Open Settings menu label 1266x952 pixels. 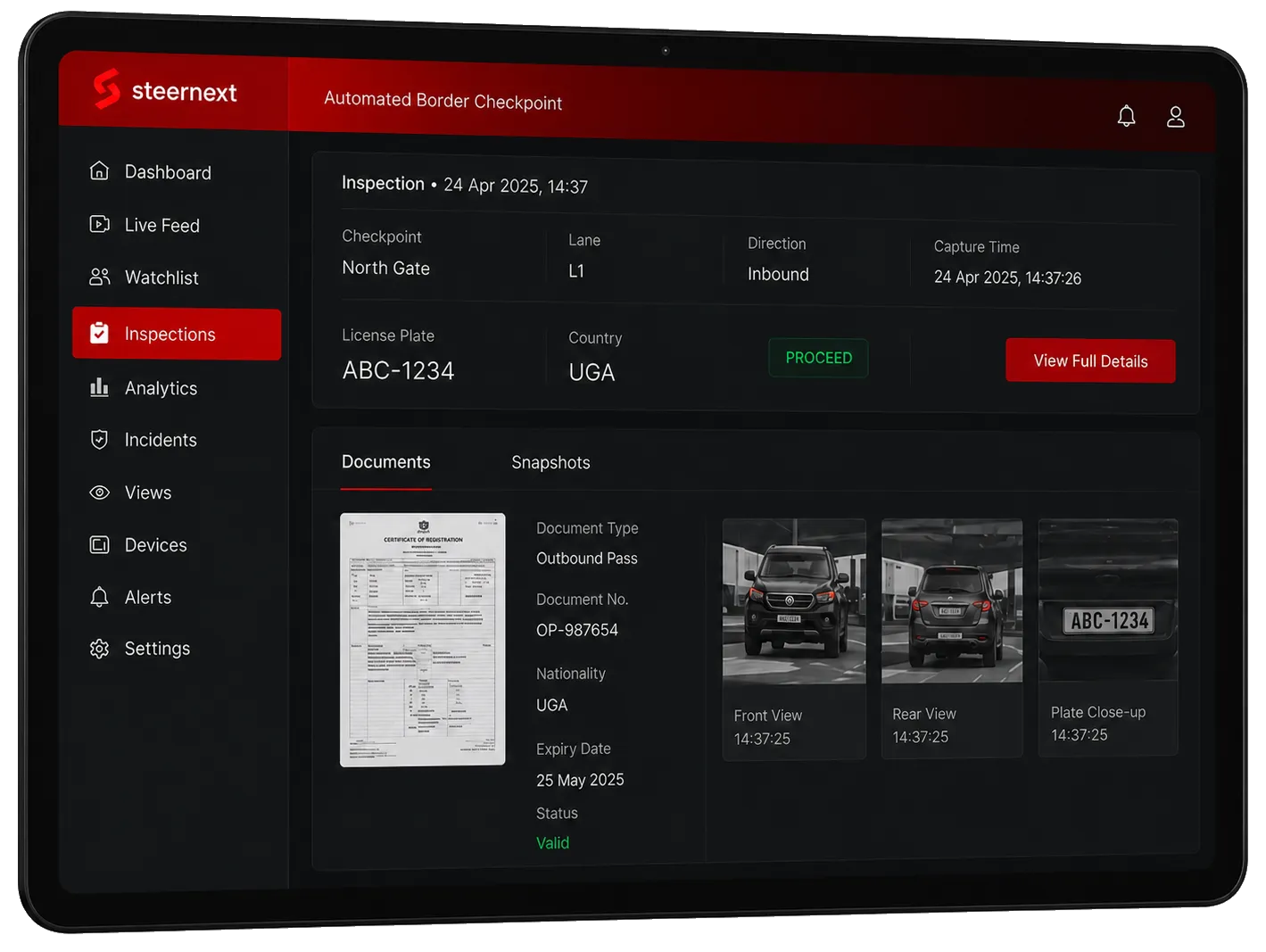157,649
